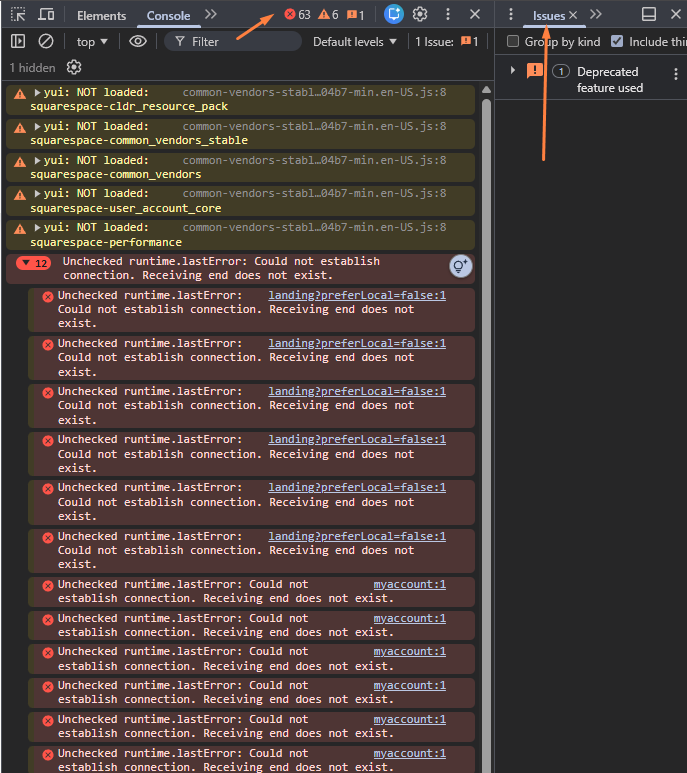Click the lightbulb icon on grouped error

click(x=460, y=266)
